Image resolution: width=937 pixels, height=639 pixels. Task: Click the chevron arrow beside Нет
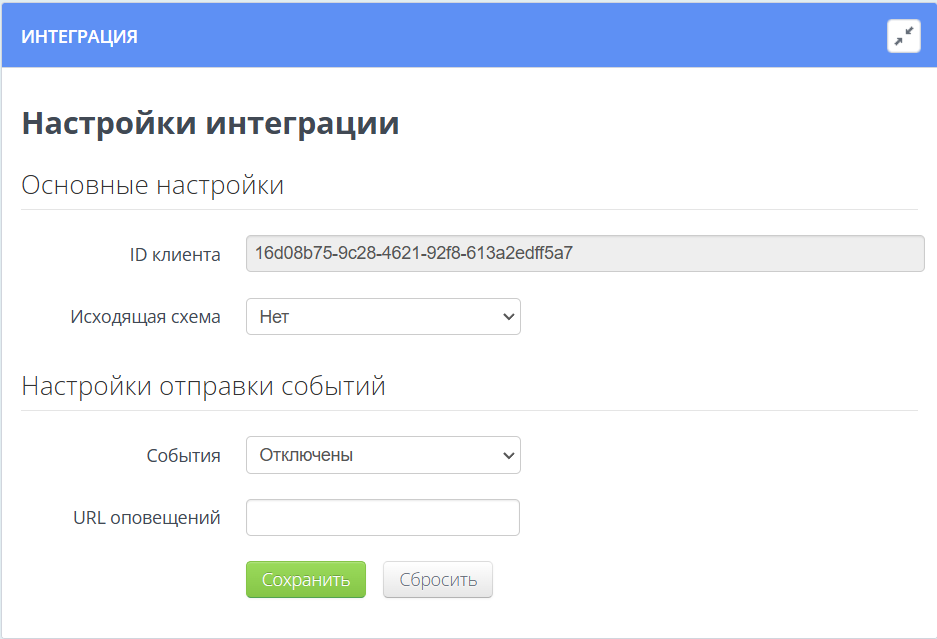point(509,317)
